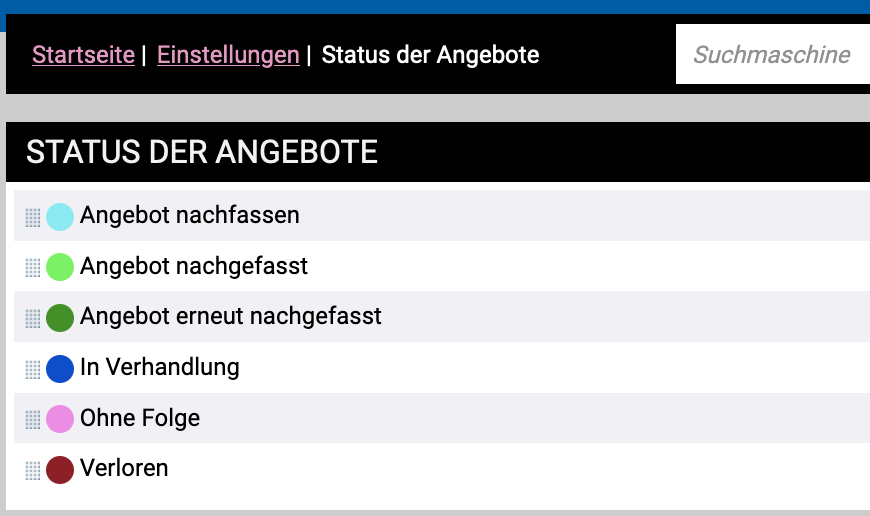The image size is (870, 516).
Task: Click drag handle beside Angebot erneut nachgefasst
Action: [x=32, y=319]
